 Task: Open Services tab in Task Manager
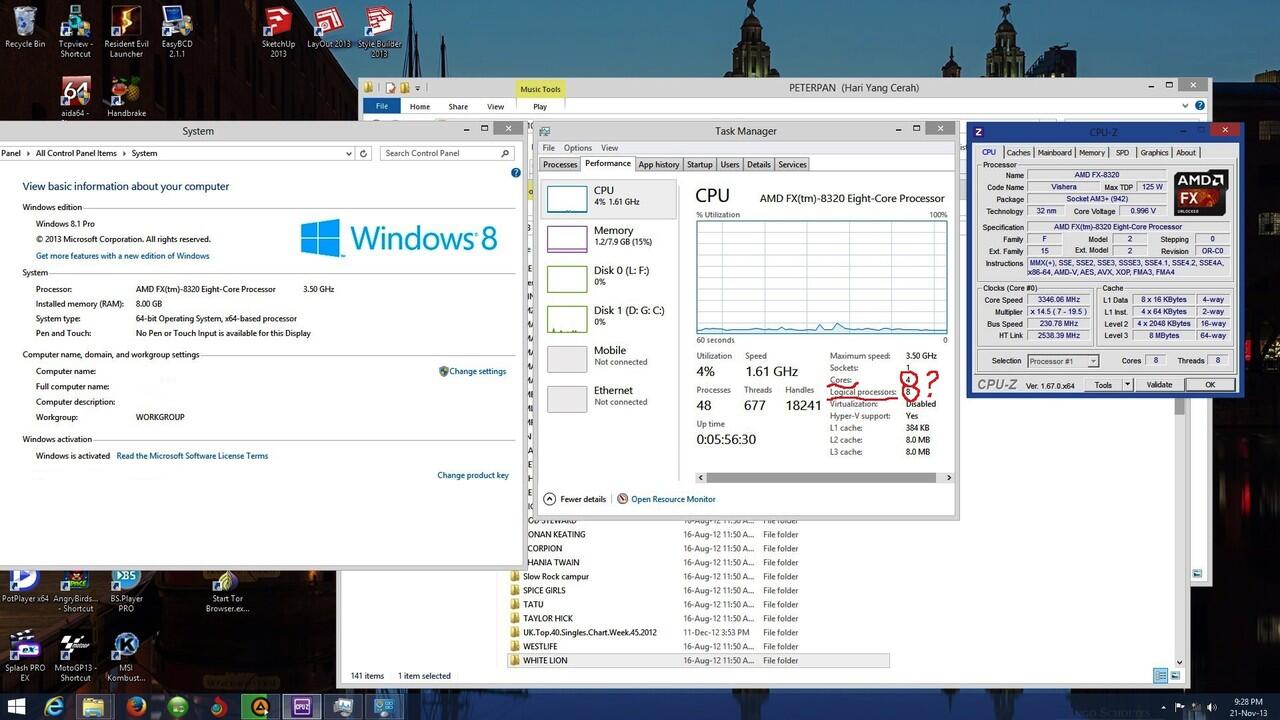pos(792,164)
